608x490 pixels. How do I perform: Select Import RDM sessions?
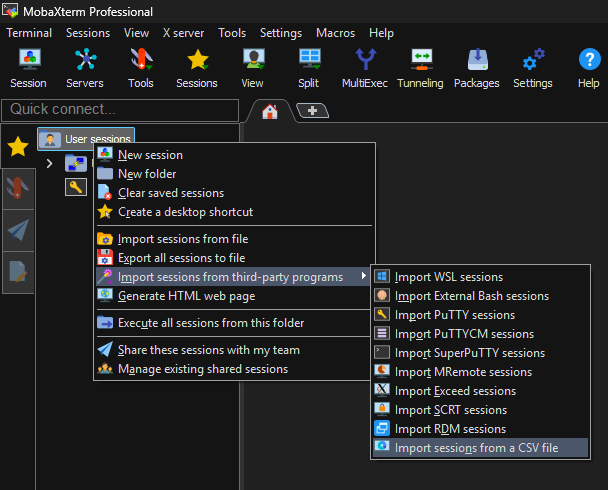[x=480, y=429]
